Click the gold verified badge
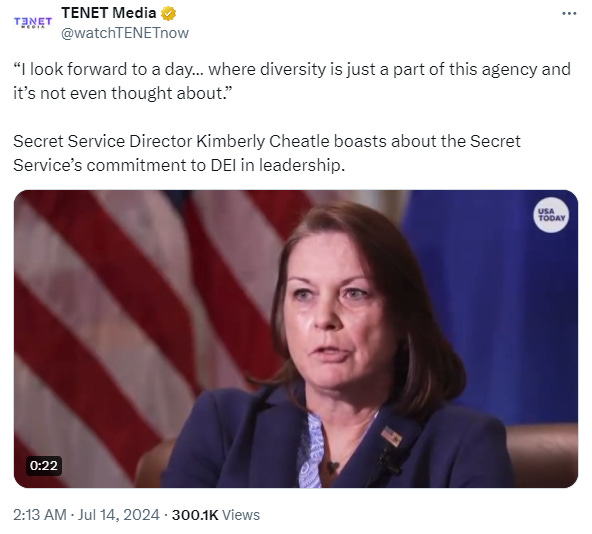This screenshot has height=534, width=592. pyautogui.click(x=168, y=14)
